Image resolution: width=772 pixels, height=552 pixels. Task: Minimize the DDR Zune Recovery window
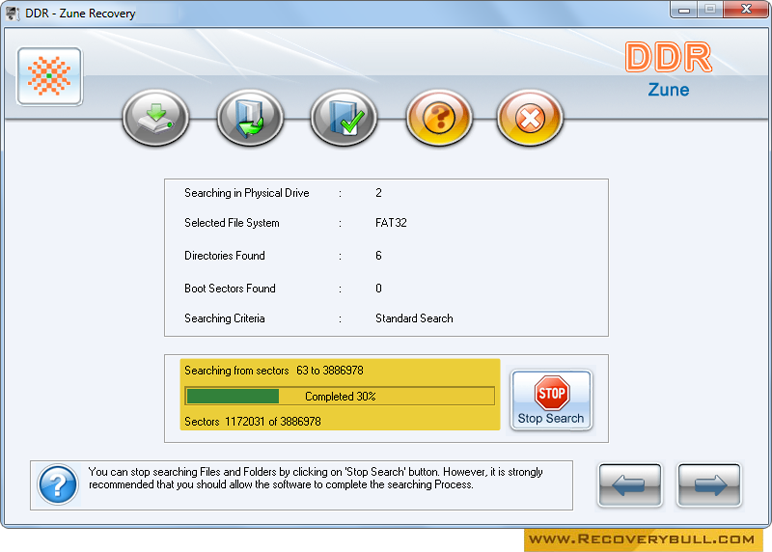click(683, 9)
